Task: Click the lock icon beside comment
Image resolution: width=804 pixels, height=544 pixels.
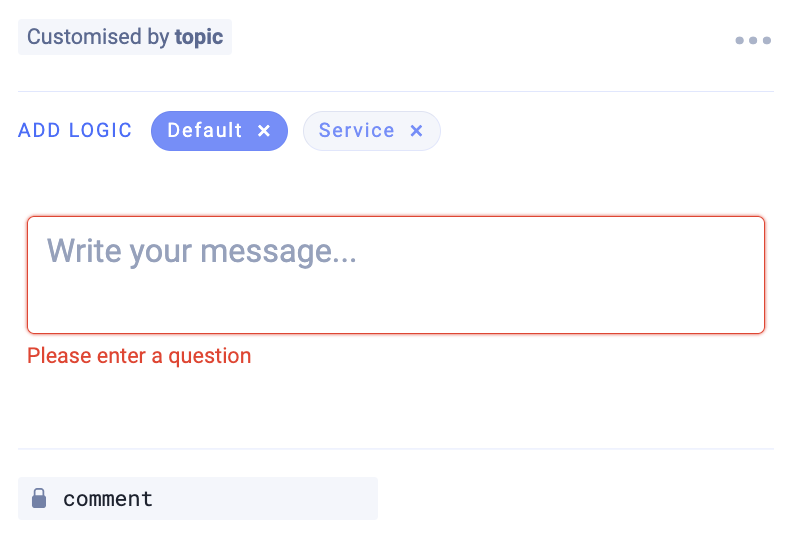Action: pyautogui.click(x=39, y=498)
